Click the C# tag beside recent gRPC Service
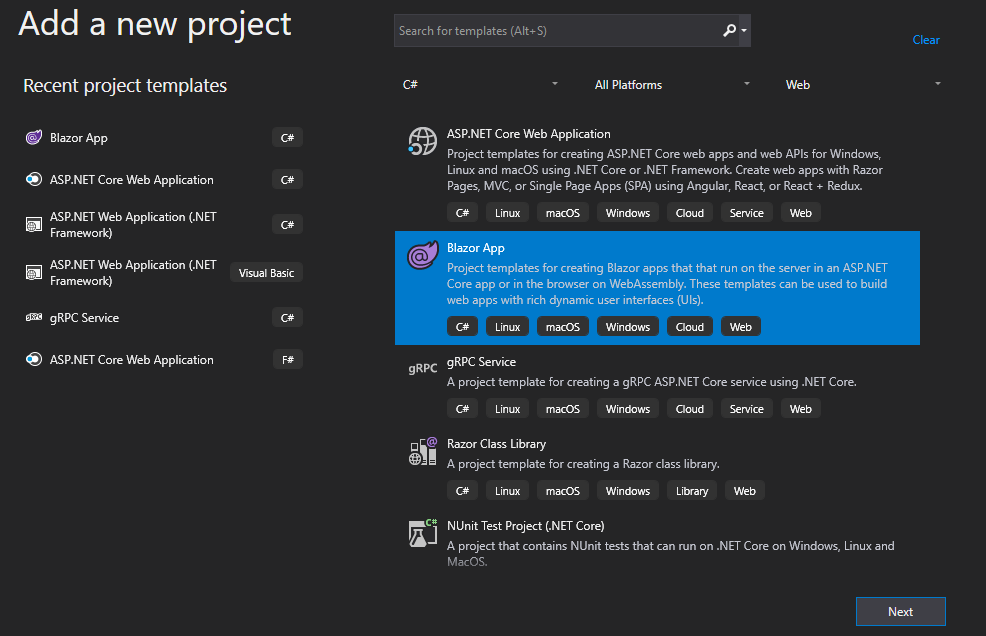This screenshot has height=636, width=986. coord(287,317)
